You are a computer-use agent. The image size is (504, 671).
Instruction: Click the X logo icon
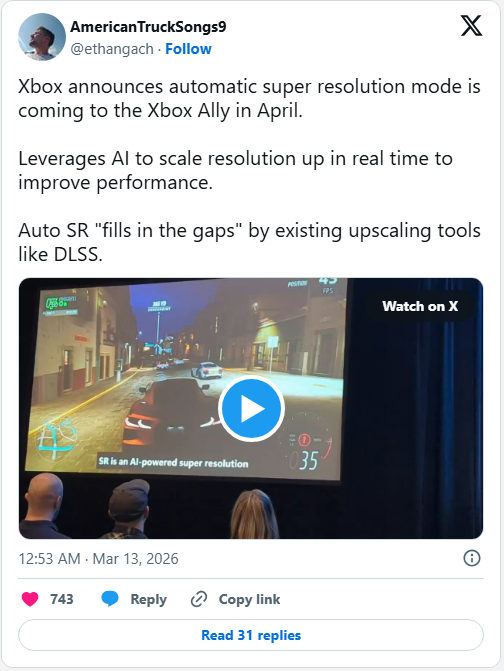(471, 26)
